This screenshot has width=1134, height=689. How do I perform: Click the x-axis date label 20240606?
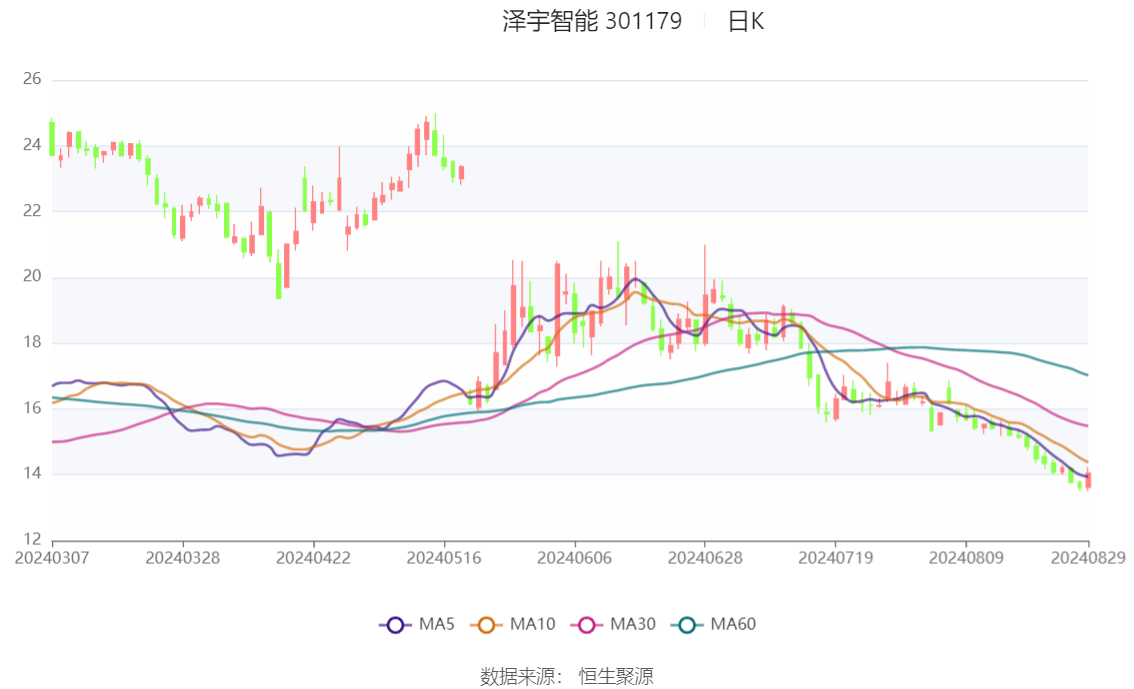574,558
